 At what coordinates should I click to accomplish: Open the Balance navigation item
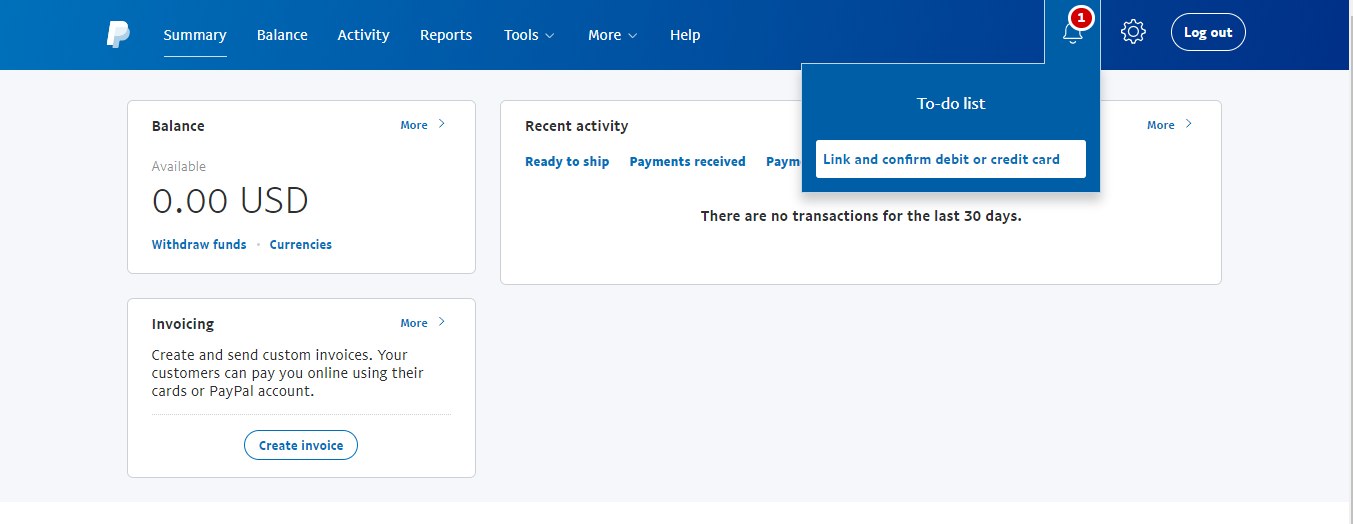click(x=282, y=35)
